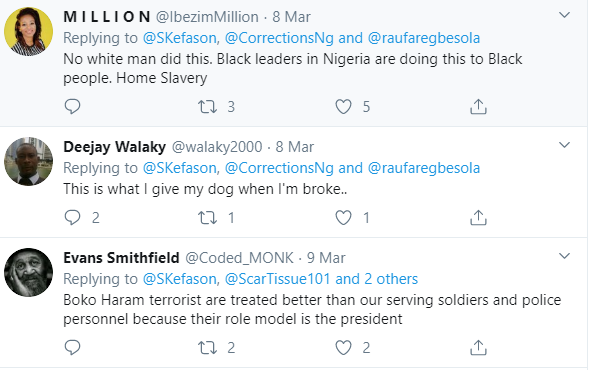Image resolution: width=590 pixels, height=370 pixels.
Task: Retweet Evans Smithfield's tweet
Action: click(x=208, y=347)
